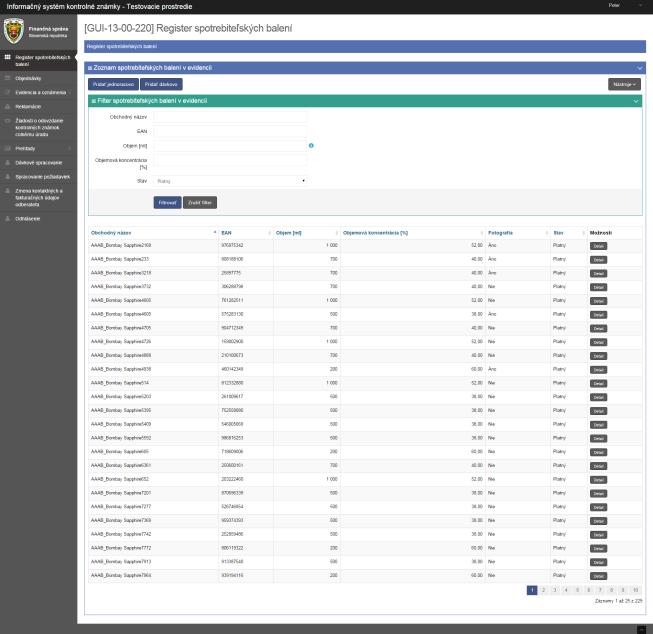Click the grid icon beside Register spotrebiteľských balení
Image resolution: width=653 pixels, height=634 pixels.
(x=7, y=57)
